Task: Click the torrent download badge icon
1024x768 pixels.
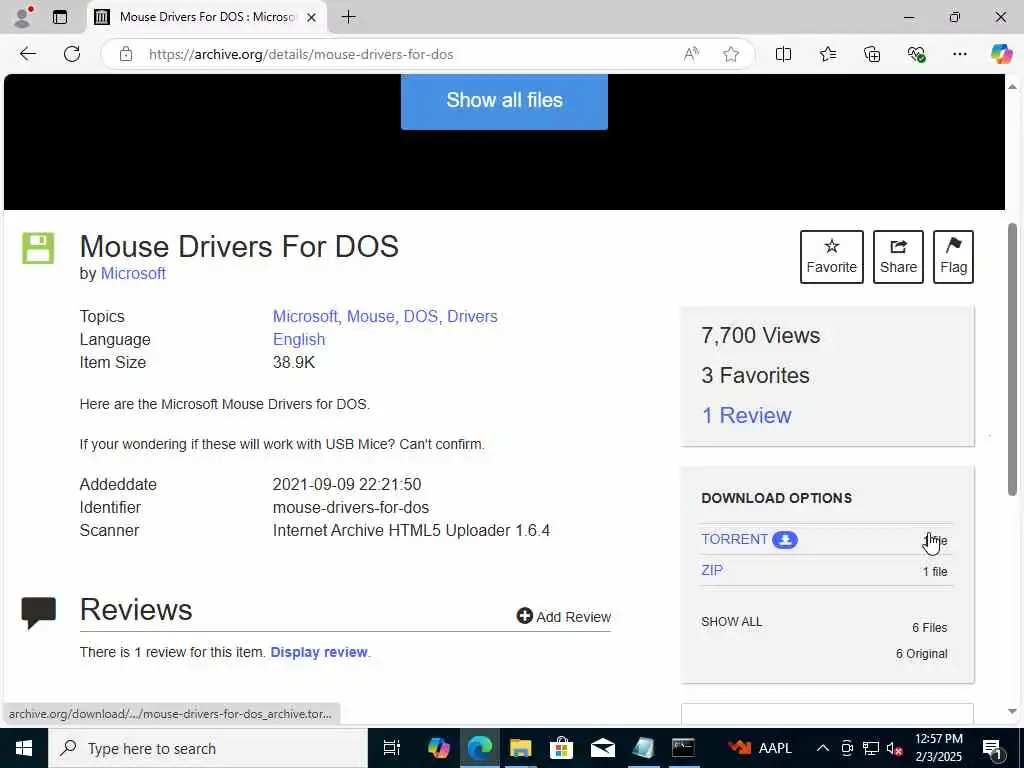Action: pos(785,540)
